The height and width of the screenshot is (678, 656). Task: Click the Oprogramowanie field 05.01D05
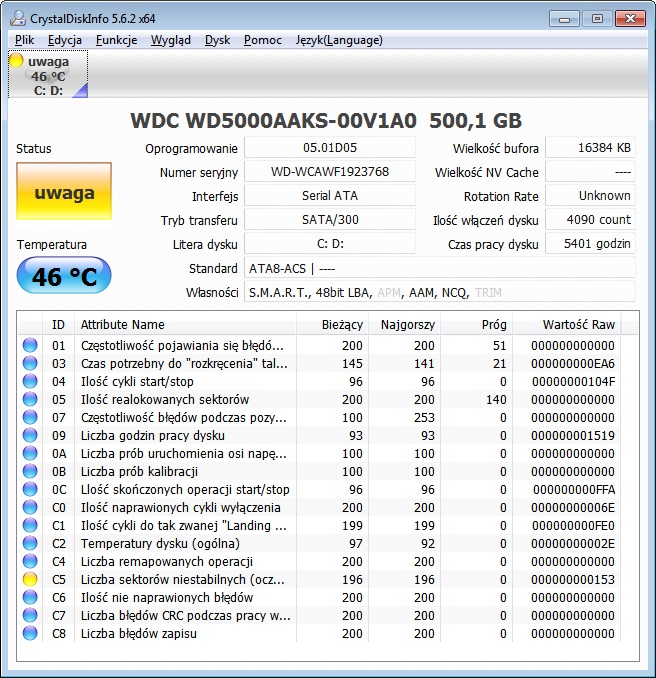tap(330, 148)
